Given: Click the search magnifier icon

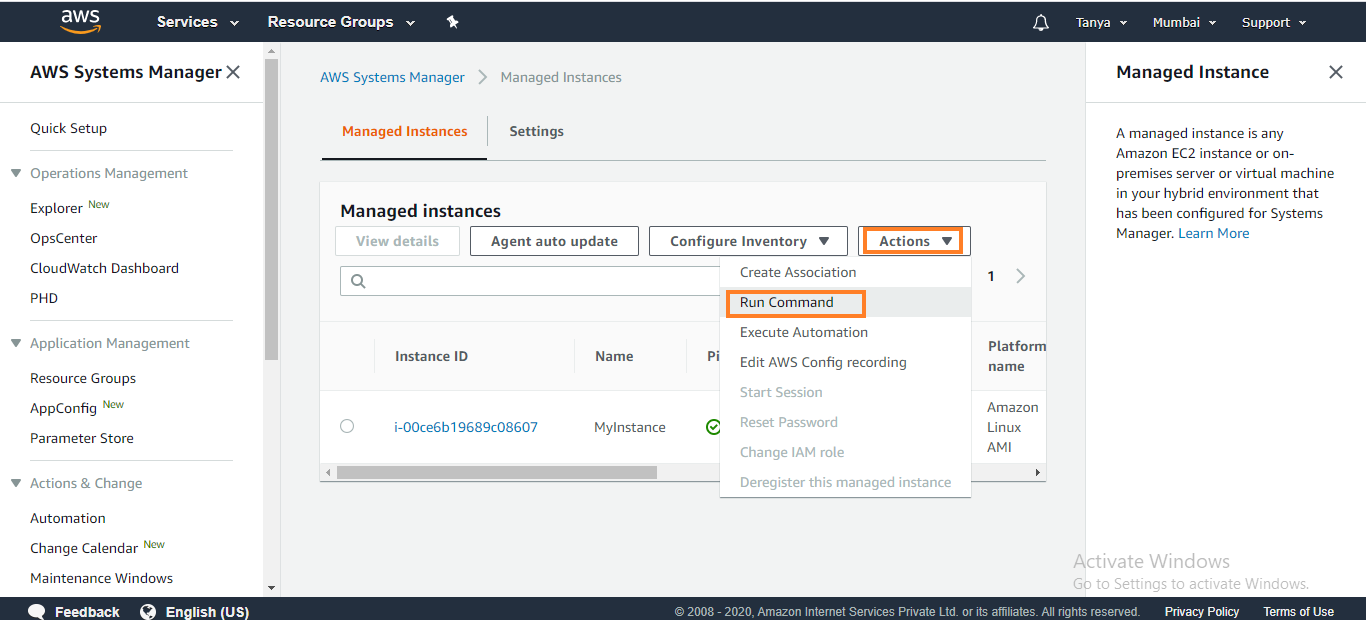Looking at the screenshot, I should pos(358,281).
